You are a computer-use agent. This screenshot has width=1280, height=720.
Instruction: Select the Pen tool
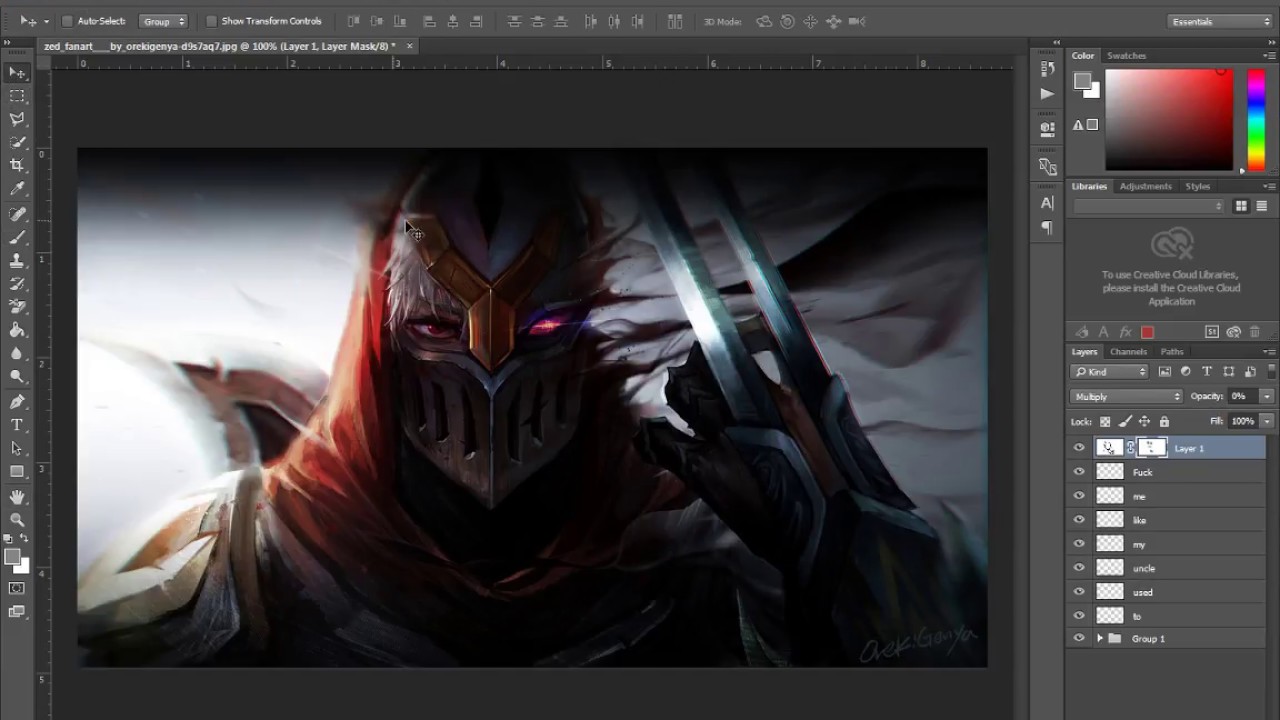tap(17, 401)
